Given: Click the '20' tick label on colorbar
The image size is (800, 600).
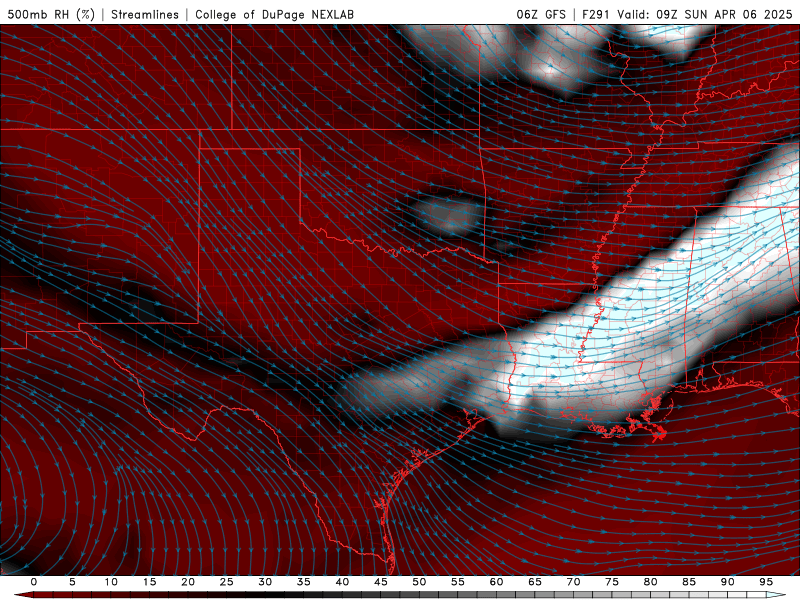Looking at the screenshot, I should coord(188,582).
